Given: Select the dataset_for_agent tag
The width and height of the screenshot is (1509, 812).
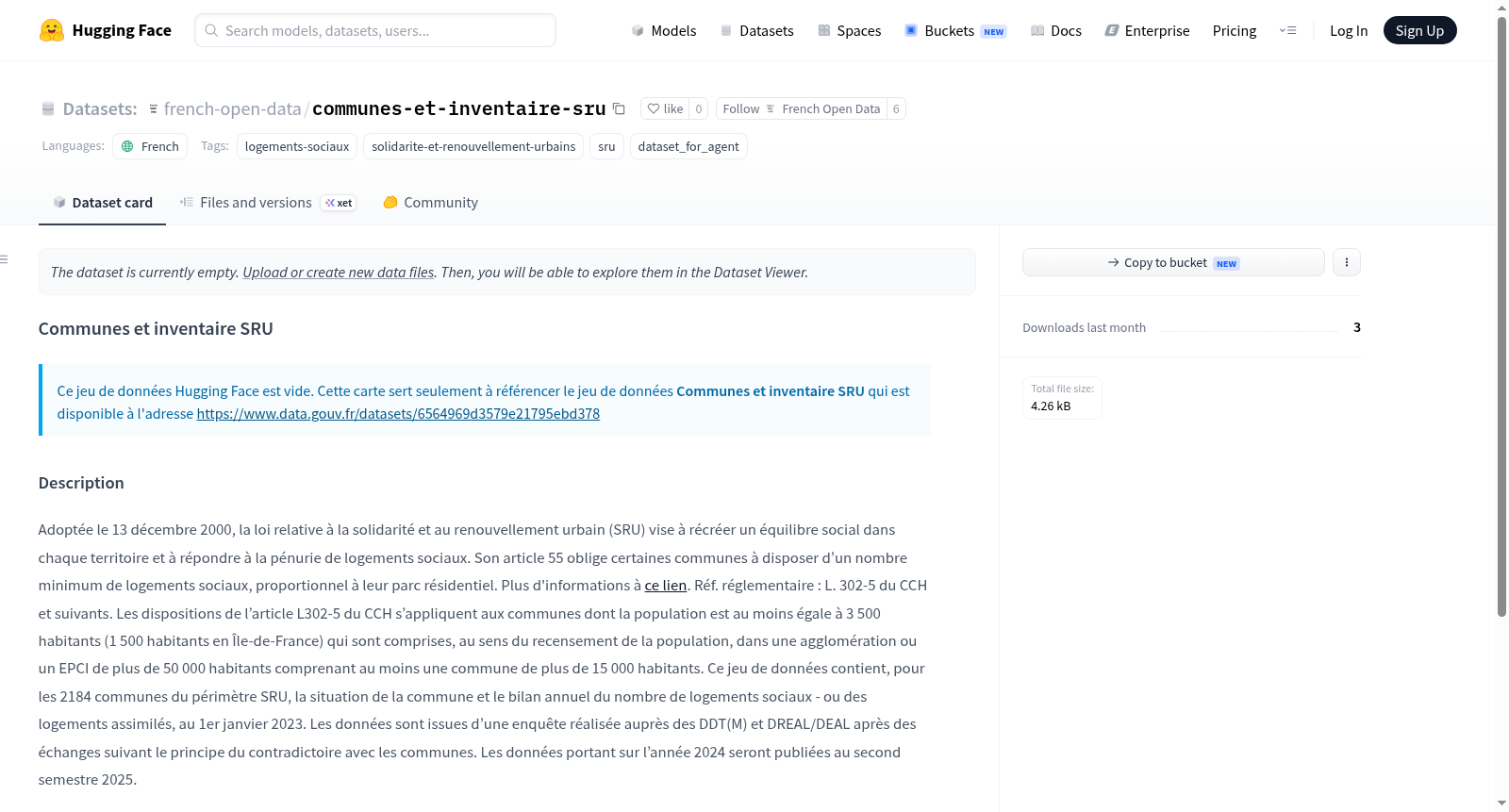Looking at the screenshot, I should pyautogui.click(x=688, y=146).
